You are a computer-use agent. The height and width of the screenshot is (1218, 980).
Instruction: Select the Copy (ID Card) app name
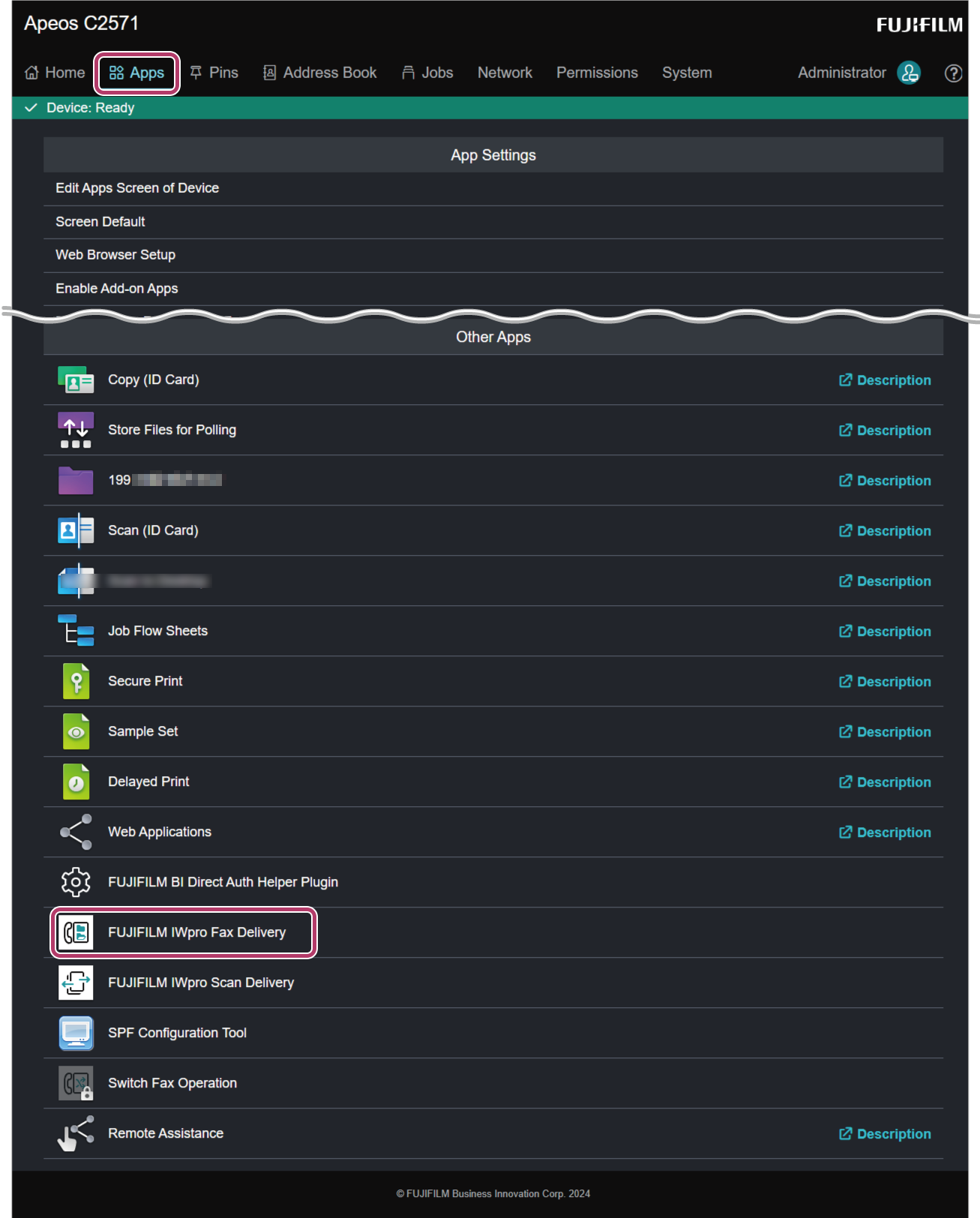click(154, 380)
